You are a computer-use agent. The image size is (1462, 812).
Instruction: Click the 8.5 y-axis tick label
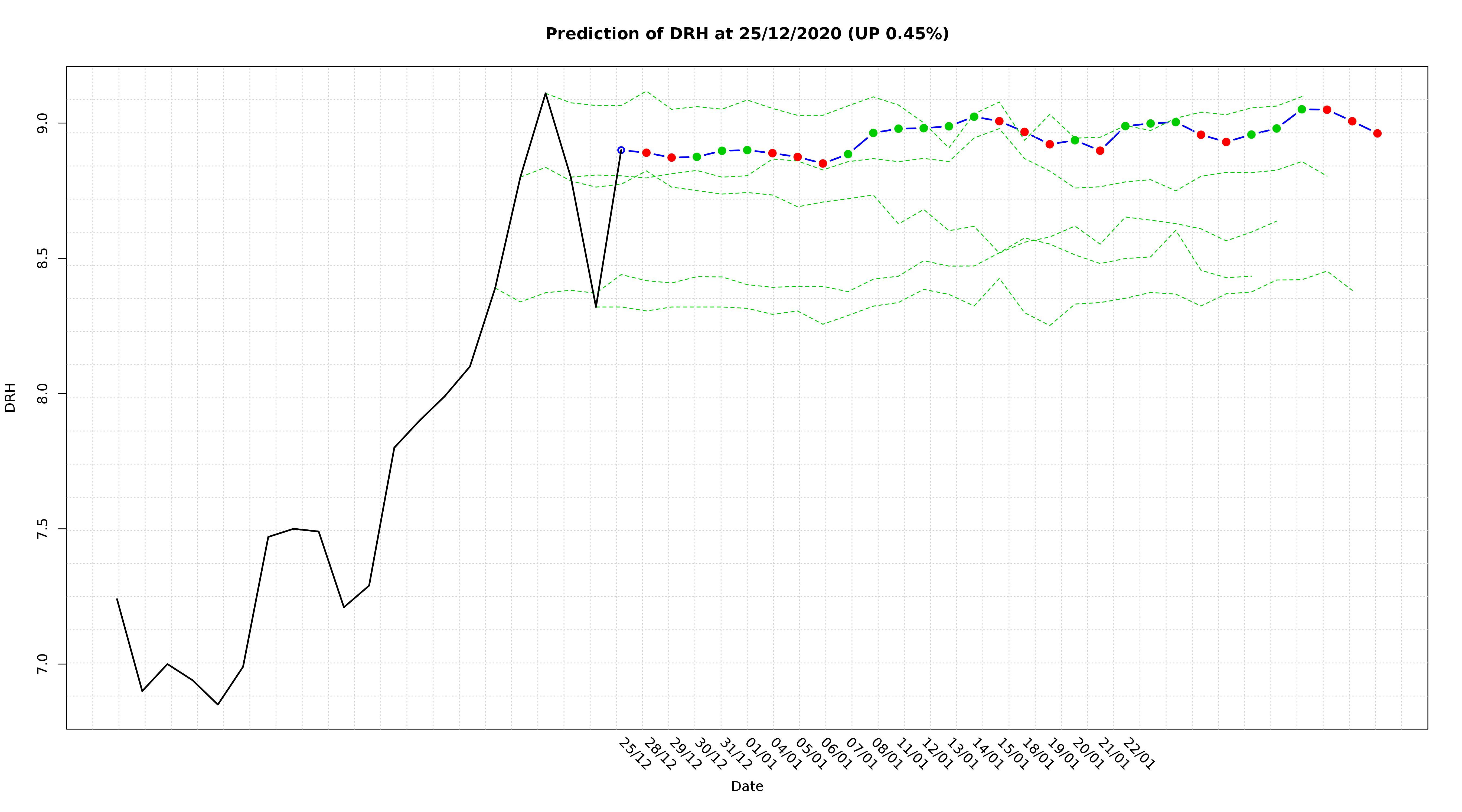(42, 259)
